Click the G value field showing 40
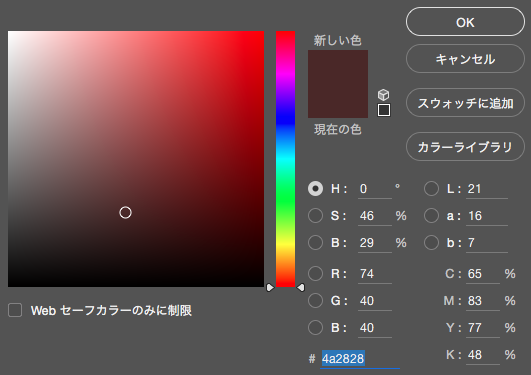 (375, 301)
